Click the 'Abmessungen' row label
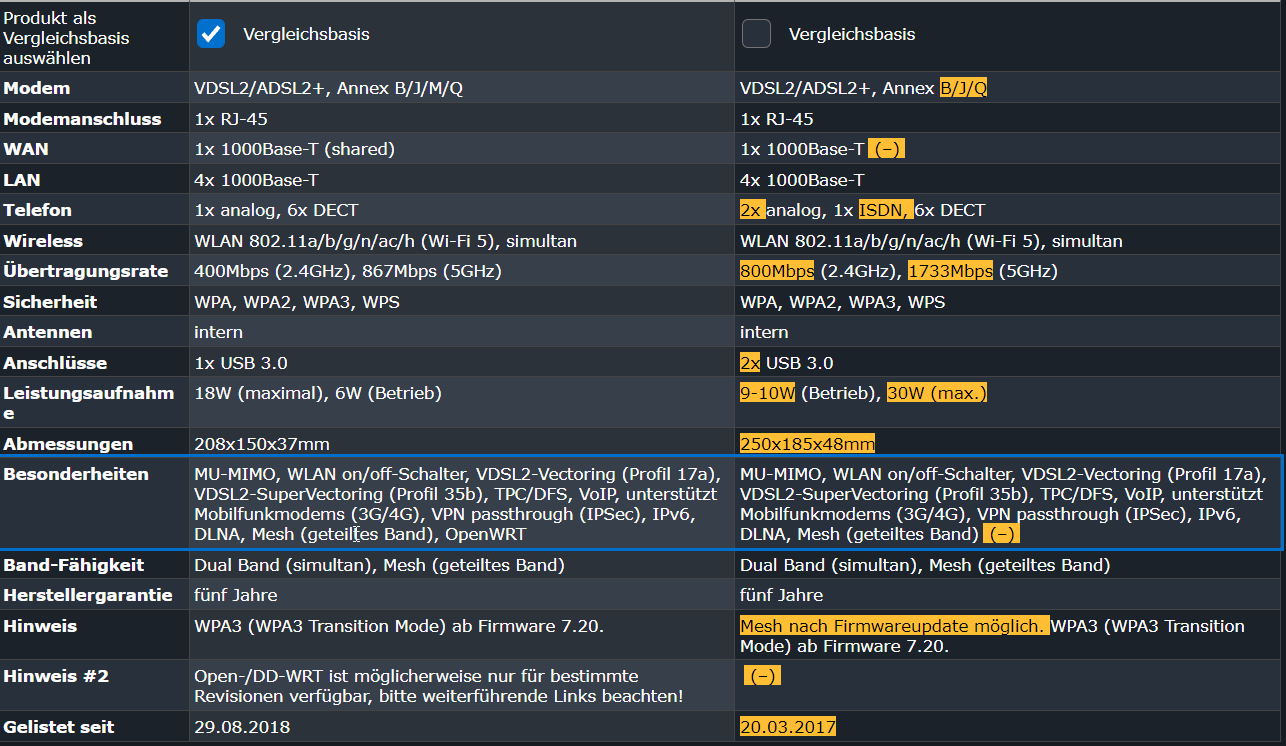 click(x=68, y=444)
